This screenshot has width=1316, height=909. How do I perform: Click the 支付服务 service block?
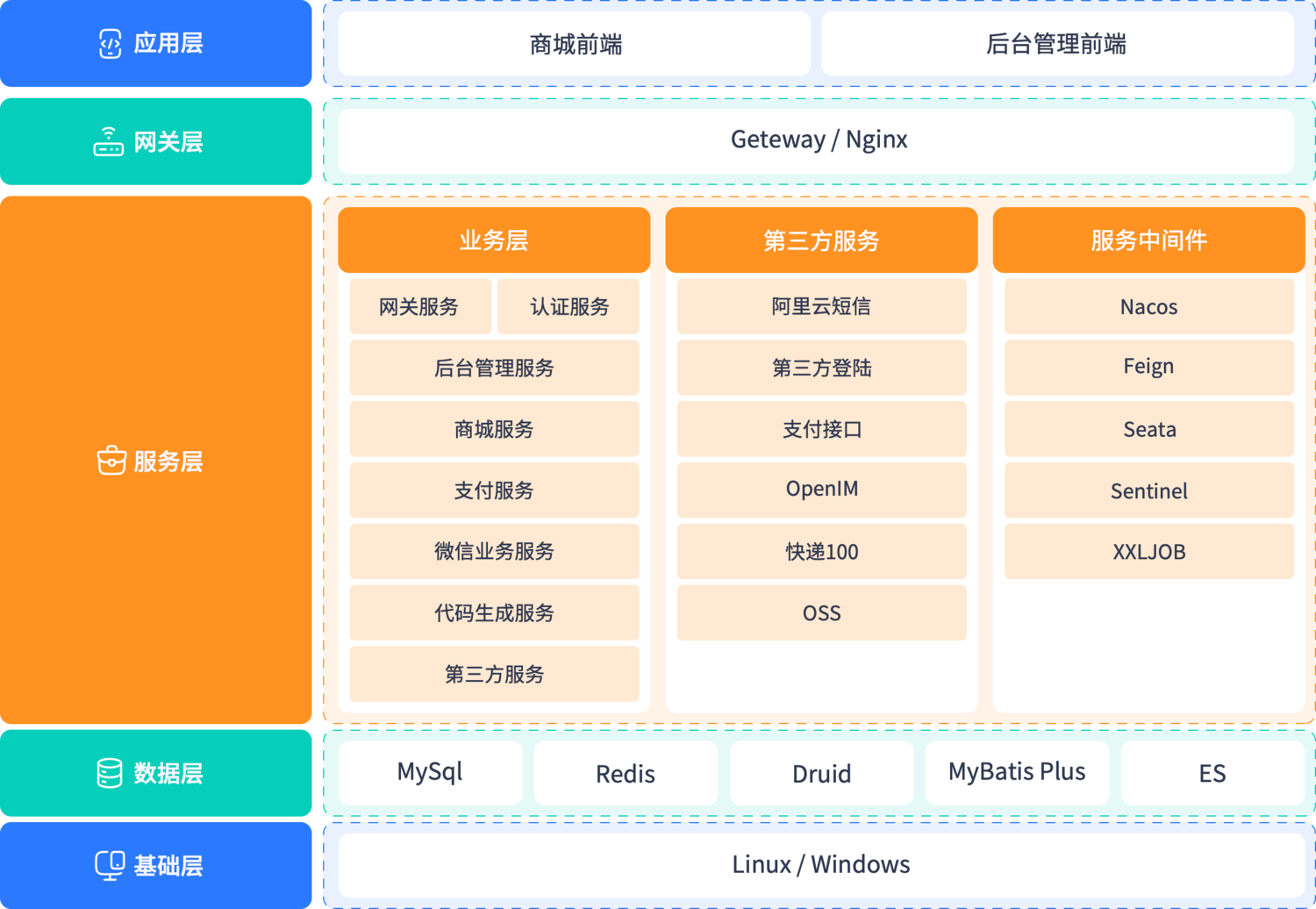tap(494, 490)
